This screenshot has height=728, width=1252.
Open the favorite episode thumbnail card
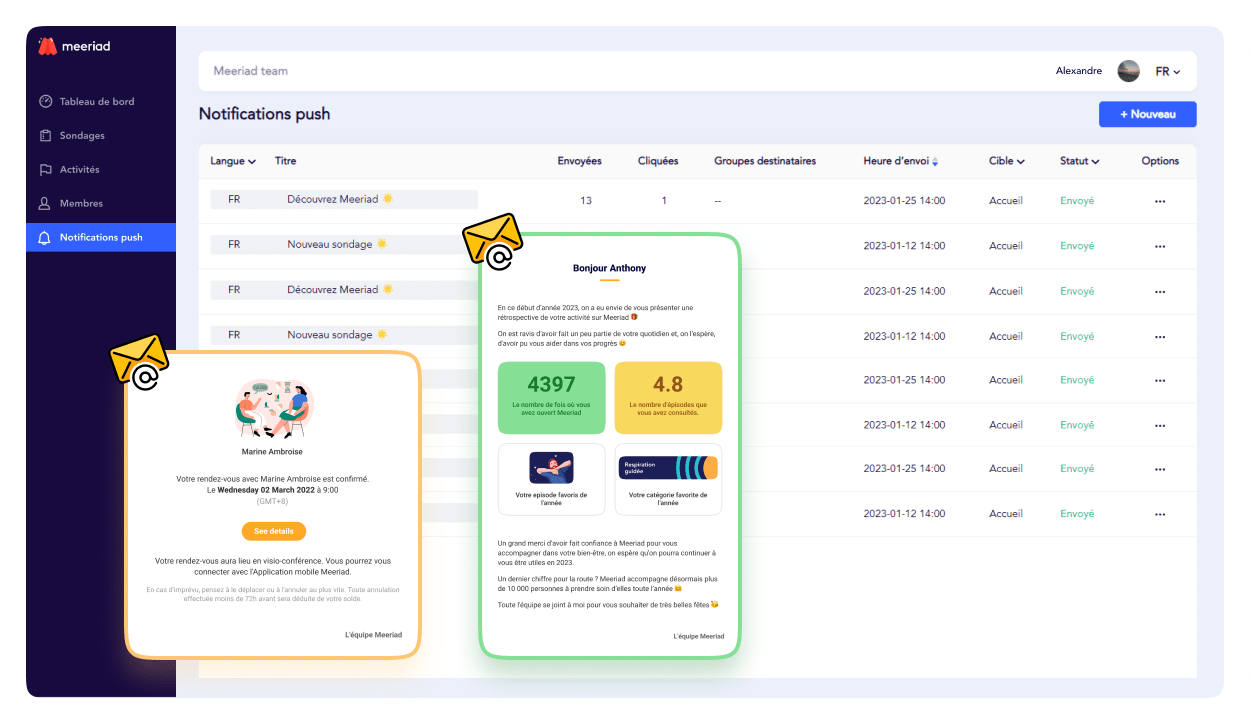pyautogui.click(x=551, y=479)
